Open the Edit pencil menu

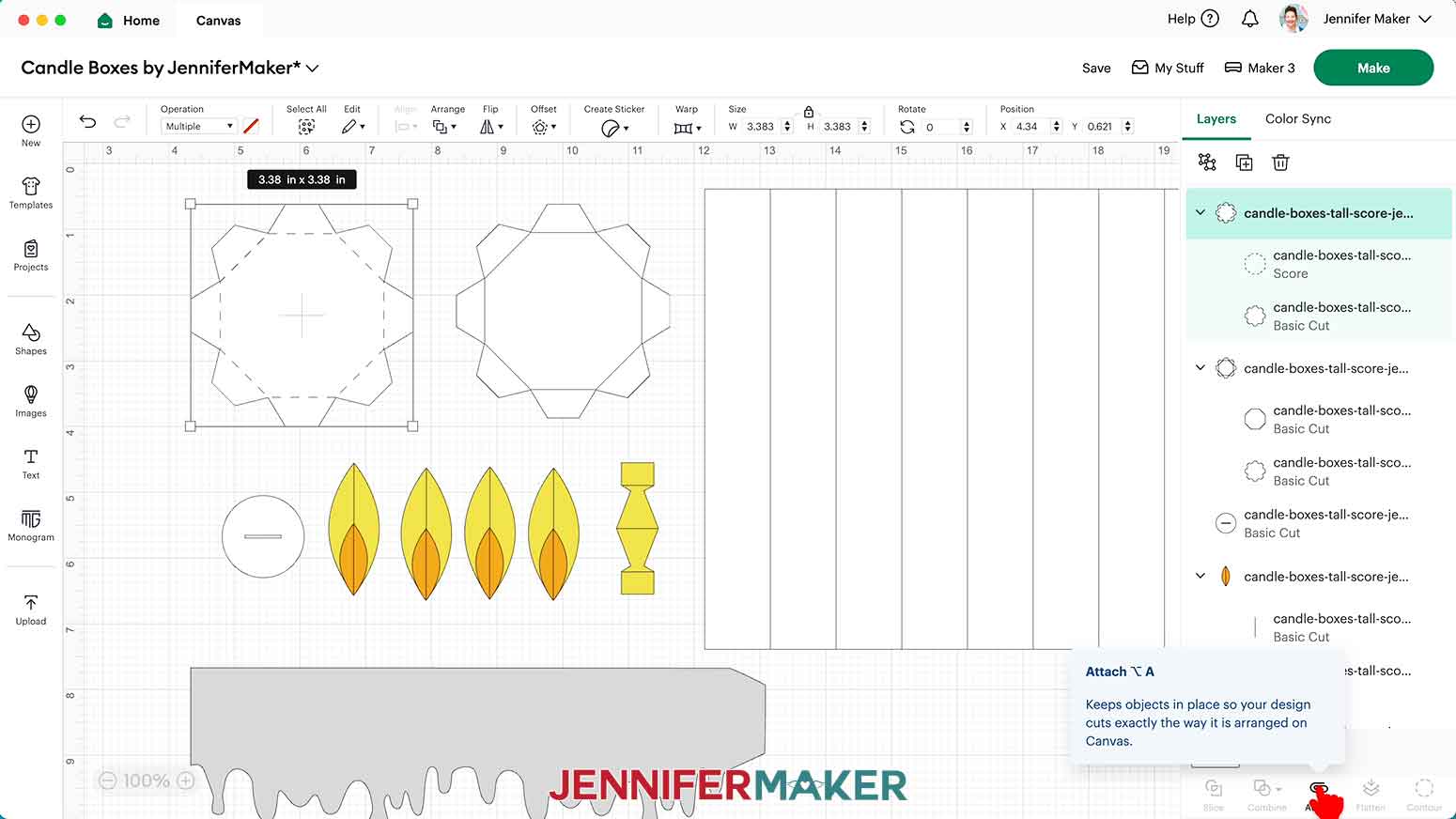tap(353, 127)
